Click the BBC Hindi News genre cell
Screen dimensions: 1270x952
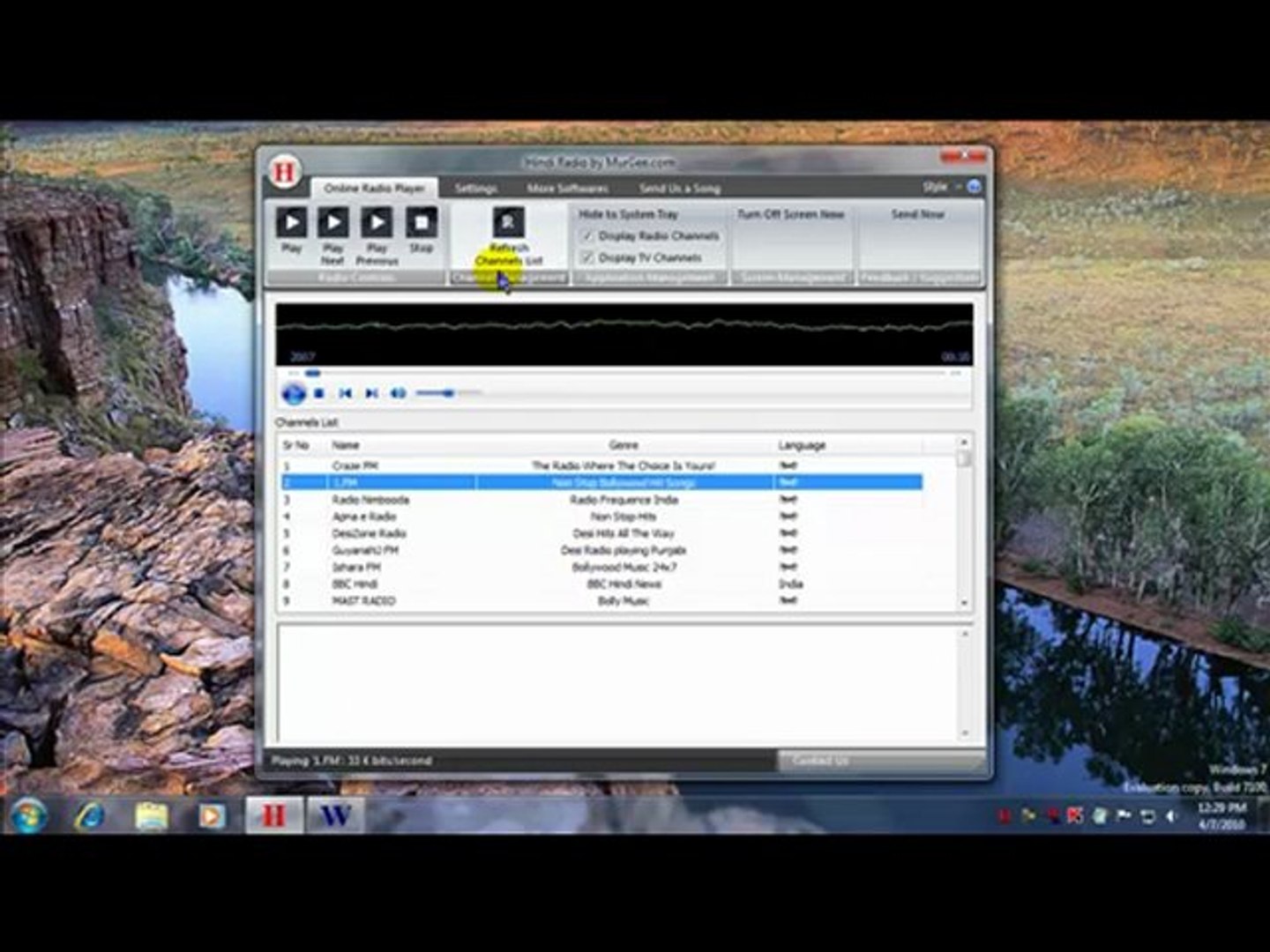[624, 584]
